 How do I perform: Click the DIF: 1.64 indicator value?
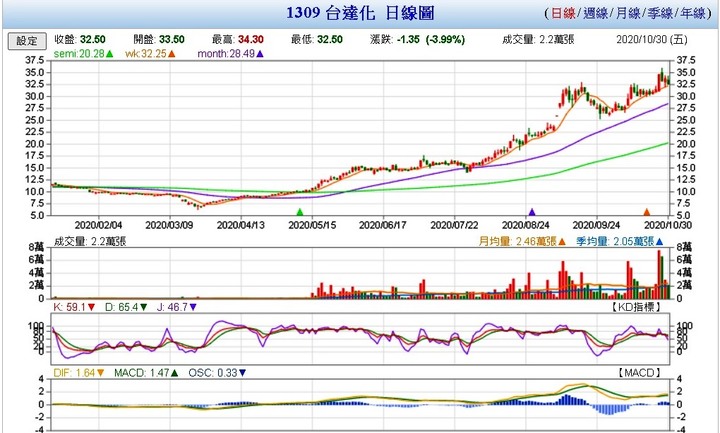(74, 373)
